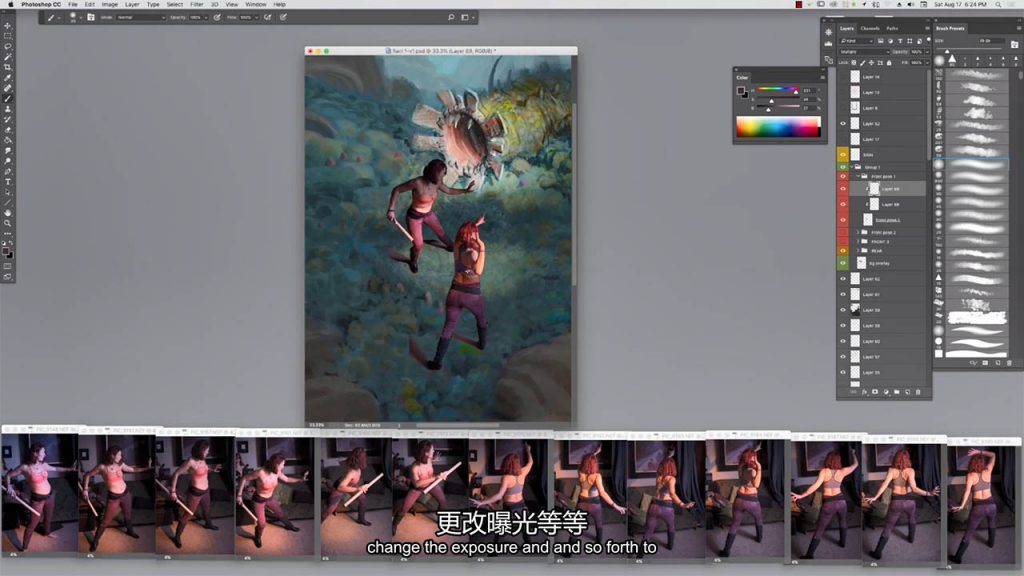This screenshot has height=576, width=1024.
Task: Open the Apple menu
Action: tap(10, 4)
